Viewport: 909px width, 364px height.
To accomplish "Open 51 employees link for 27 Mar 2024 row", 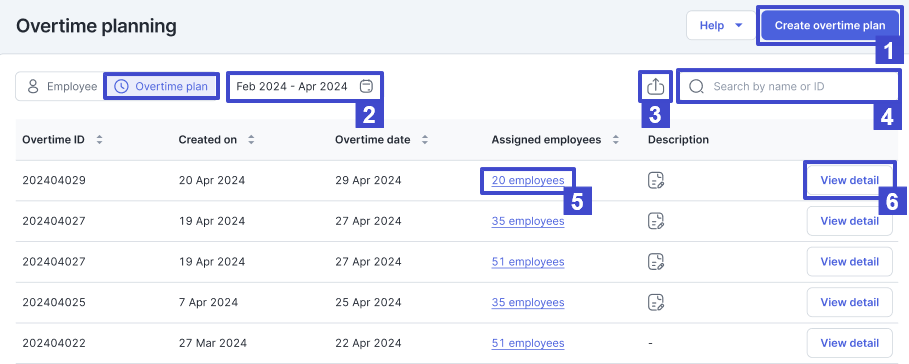I will pyautogui.click(x=528, y=343).
